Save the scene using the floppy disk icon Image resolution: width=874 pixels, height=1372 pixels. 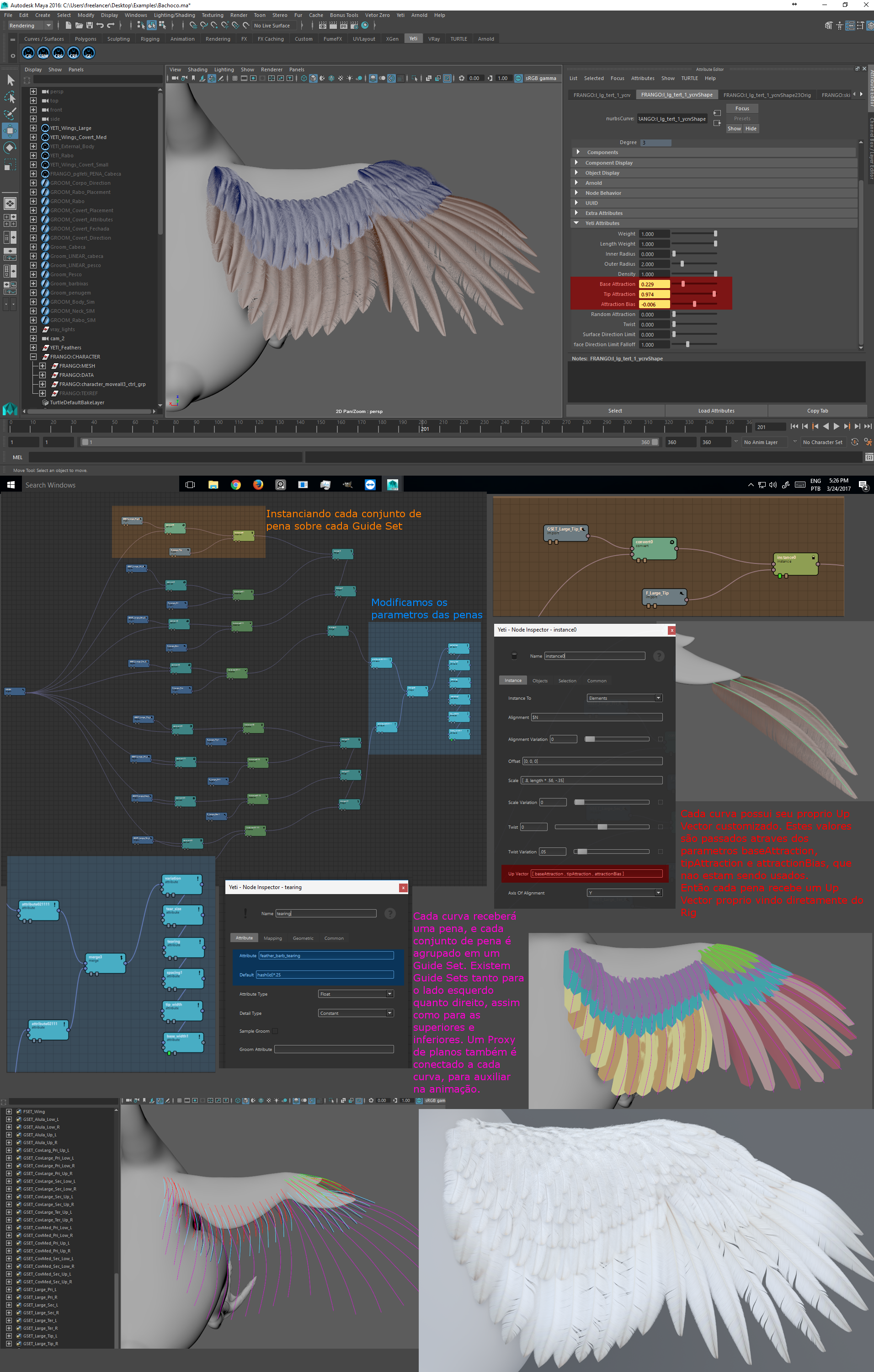point(90,26)
